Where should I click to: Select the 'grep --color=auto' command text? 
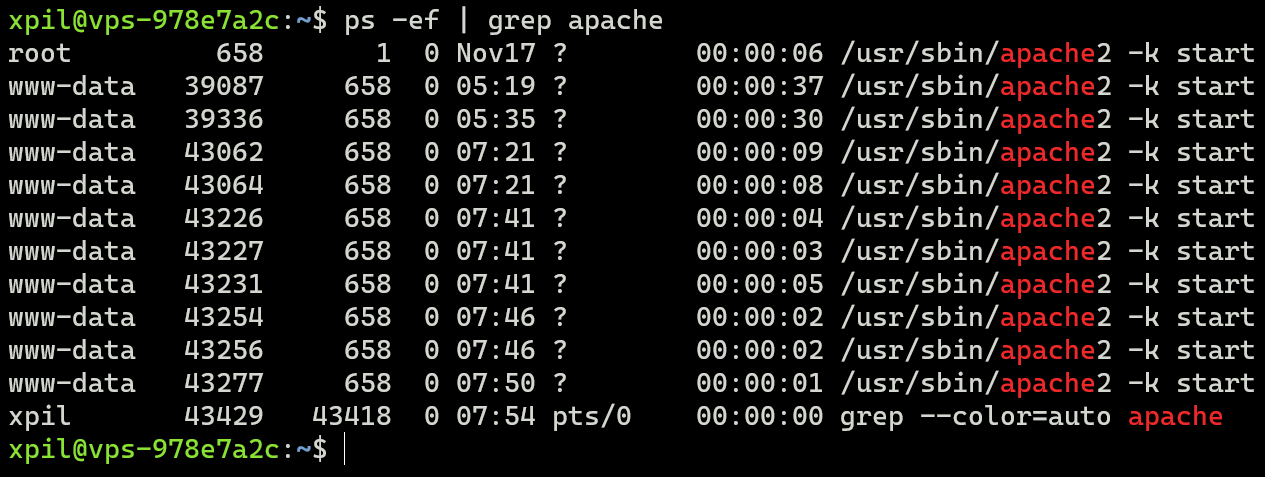975,416
